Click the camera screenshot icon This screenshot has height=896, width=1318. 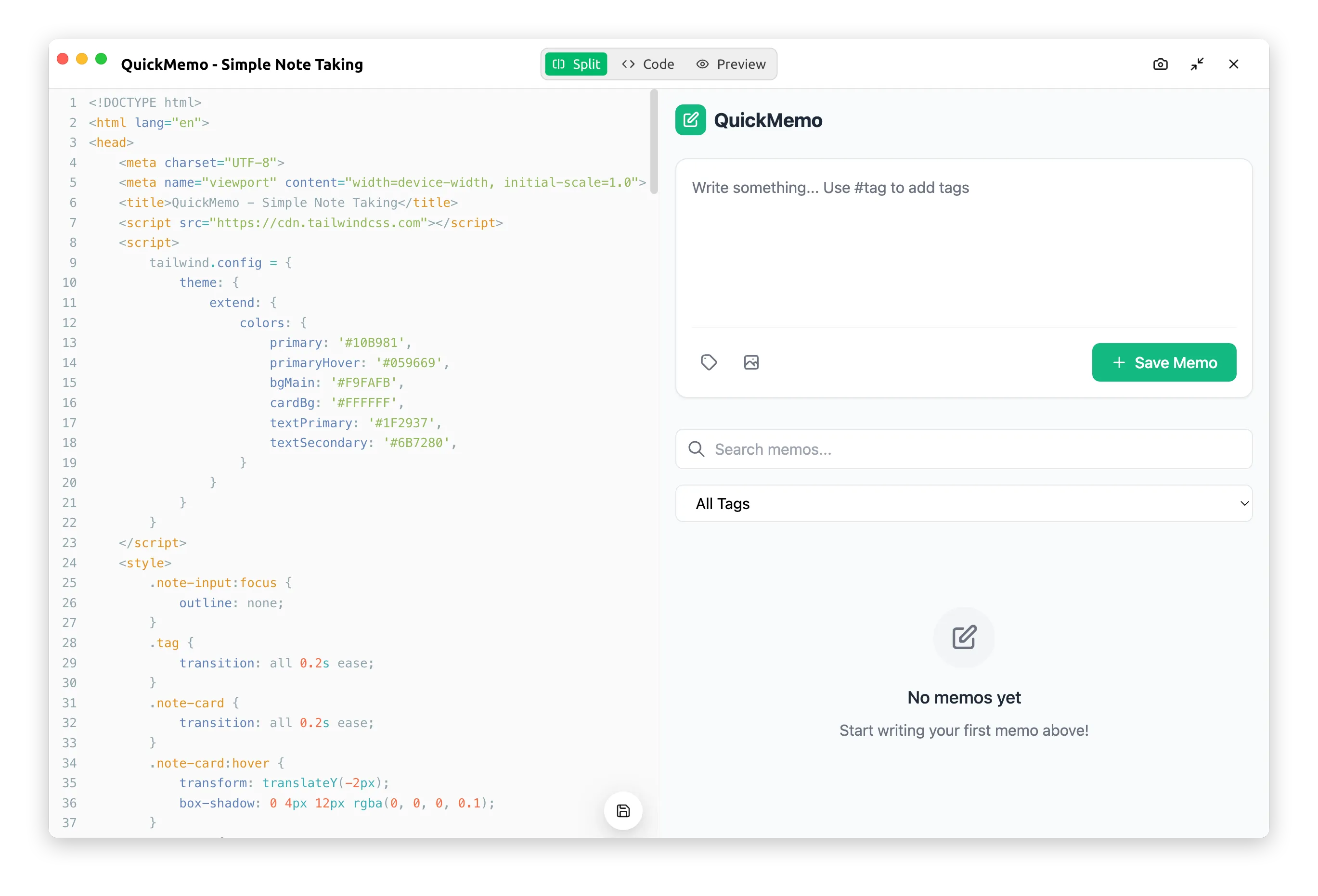(x=1160, y=64)
